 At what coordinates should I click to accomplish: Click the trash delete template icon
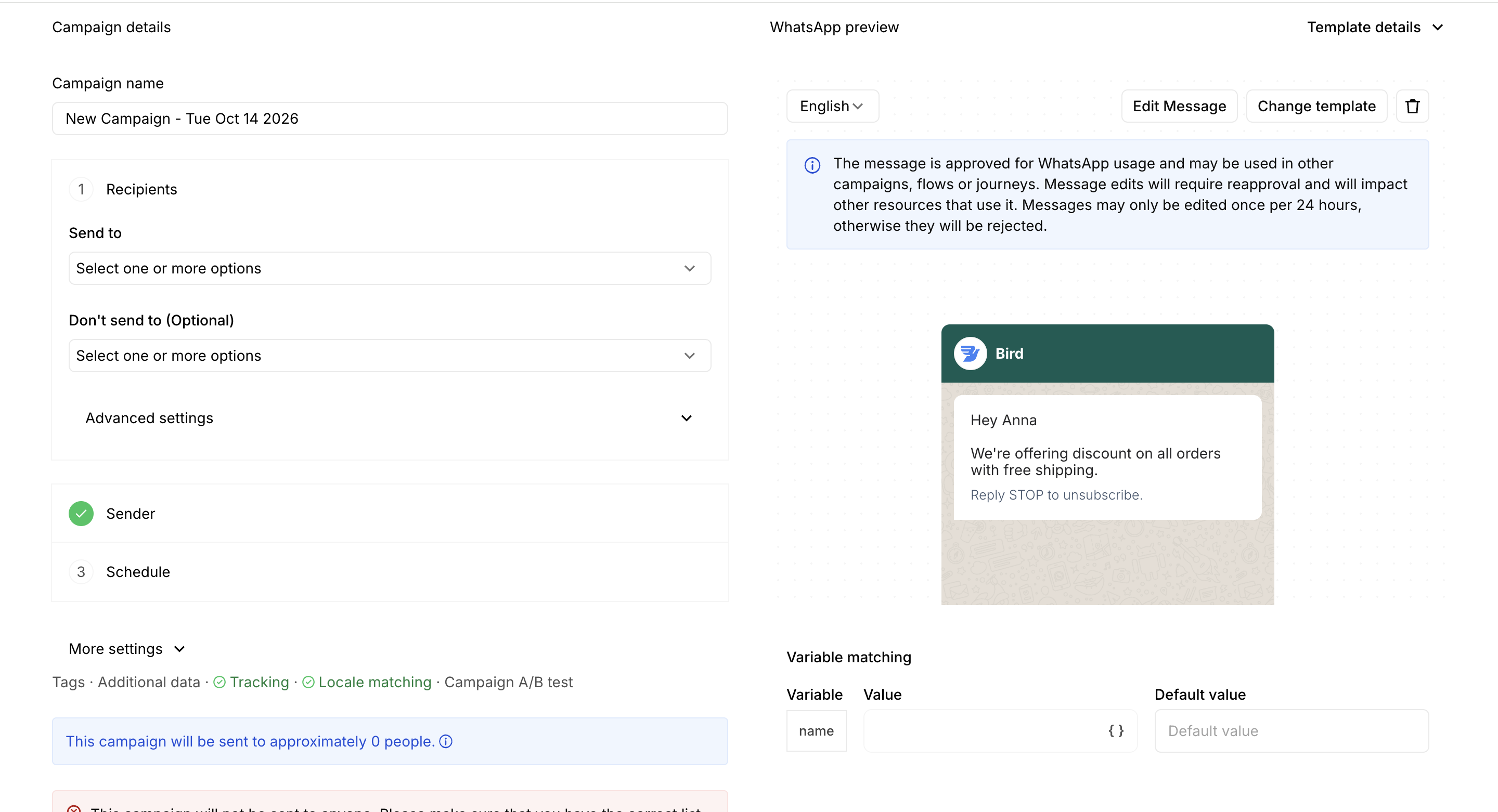point(1412,107)
